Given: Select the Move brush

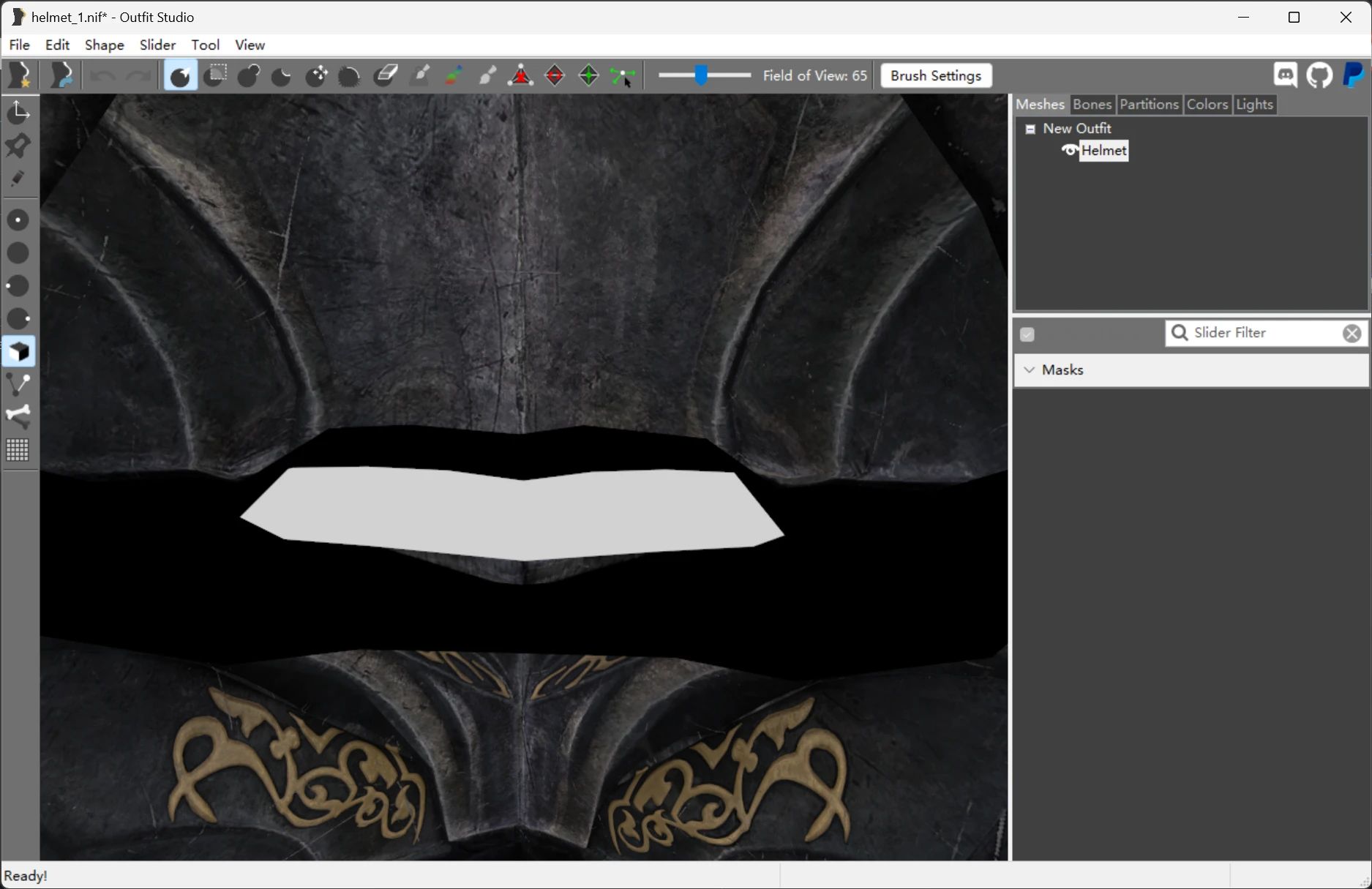Looking at the screenshot, I should pos(316,75).
